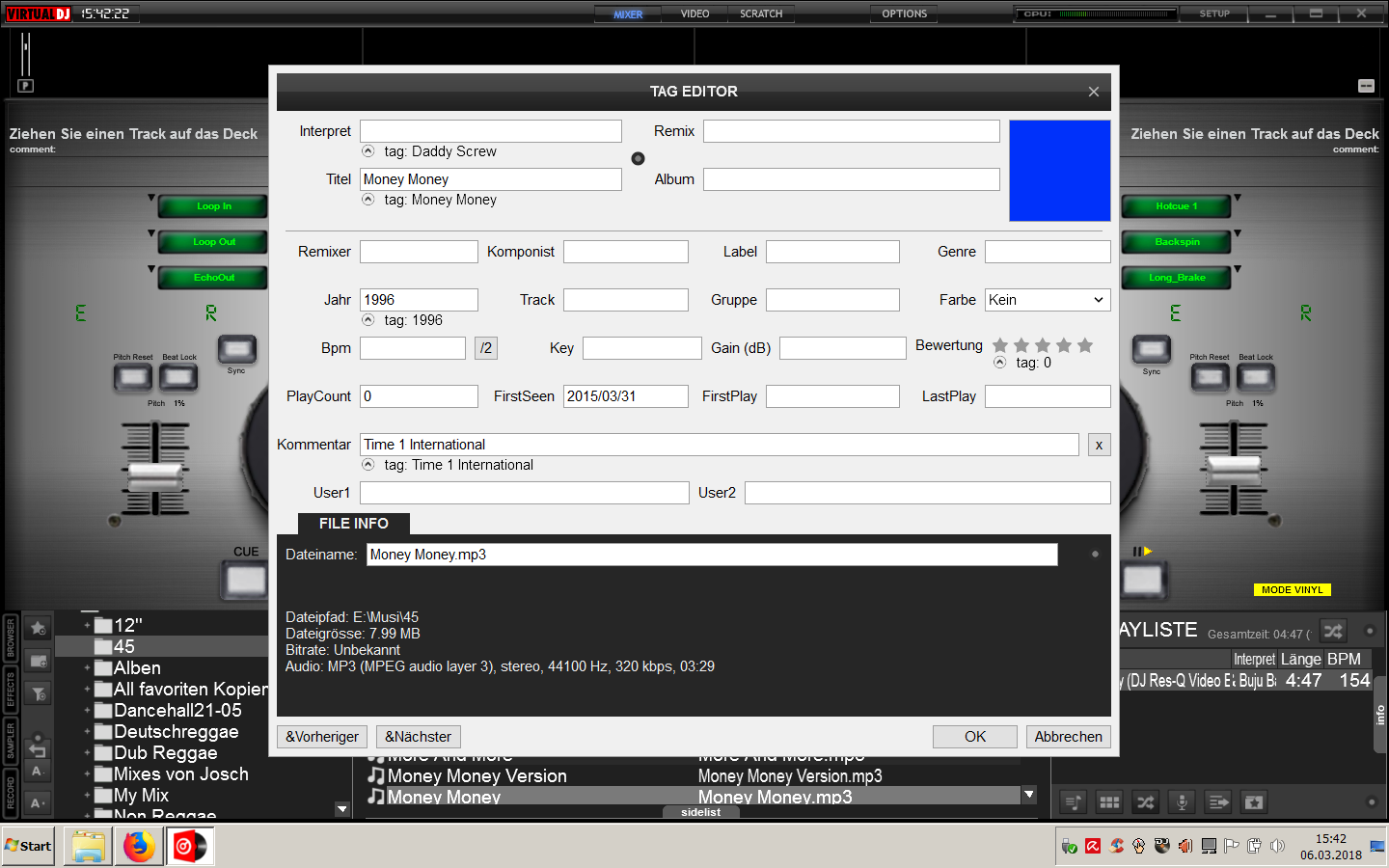Viewport: 1389px width, 868px height.
Task: Set rating to one star
Action: tap(1000, 345)
